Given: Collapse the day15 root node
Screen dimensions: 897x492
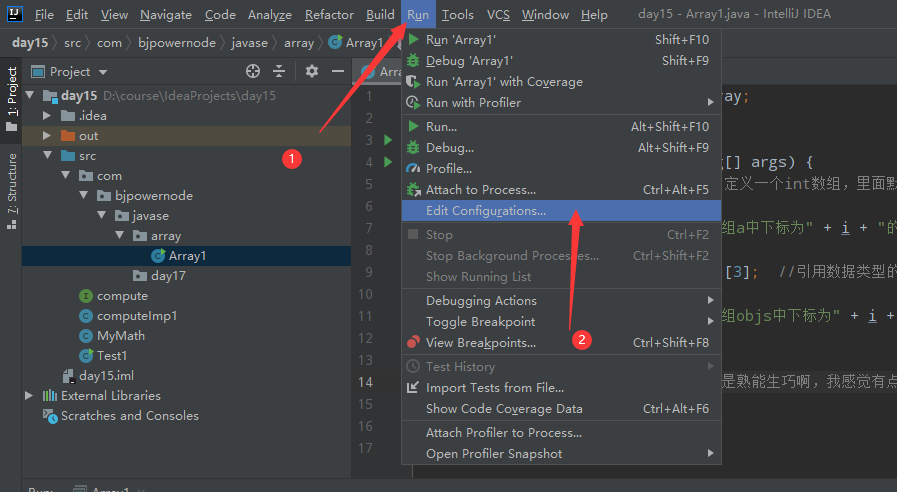Looking at the screenshot, I should point(30,95).
